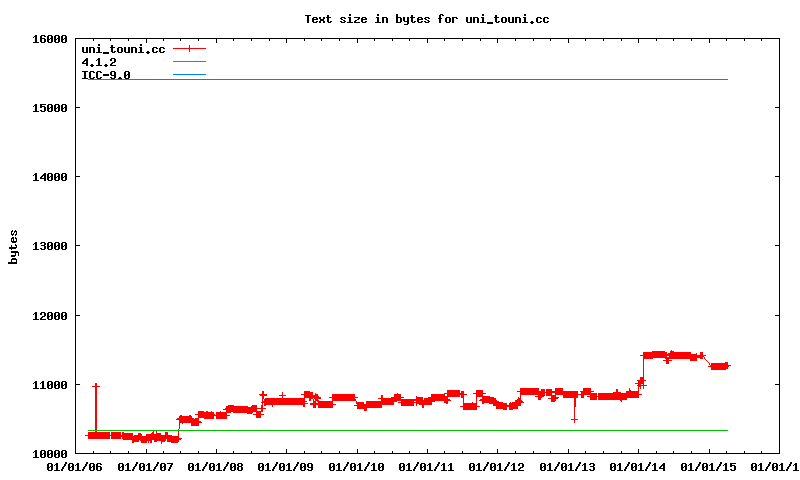The width and height of the screenshot is (800, 480).
Task: Select the ICC-9.0 legend label
Action: [x=106, y=75]
